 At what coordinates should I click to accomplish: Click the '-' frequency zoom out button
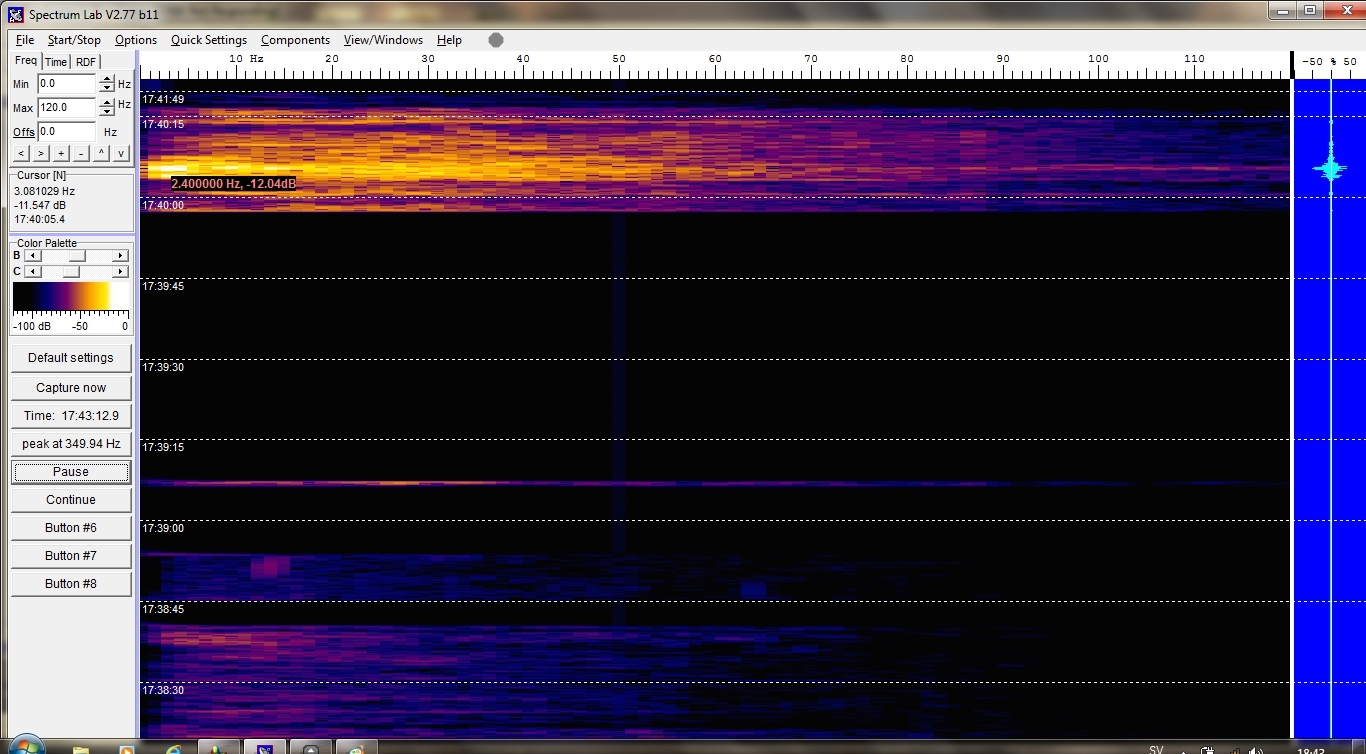[81, 153]
